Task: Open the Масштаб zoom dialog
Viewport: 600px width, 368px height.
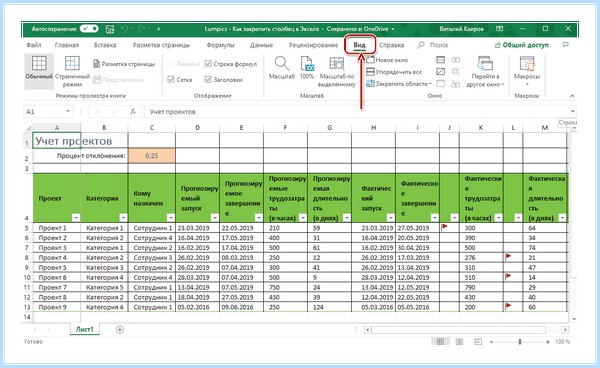Action: point(282,68)
